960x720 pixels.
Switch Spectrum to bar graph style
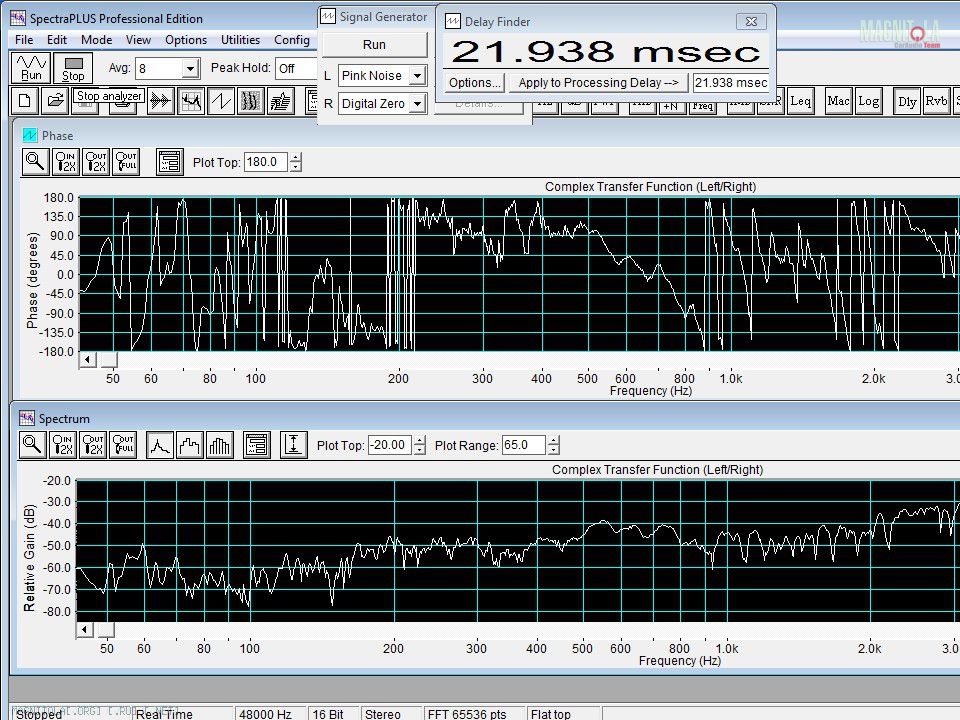[x=219, y=444]
